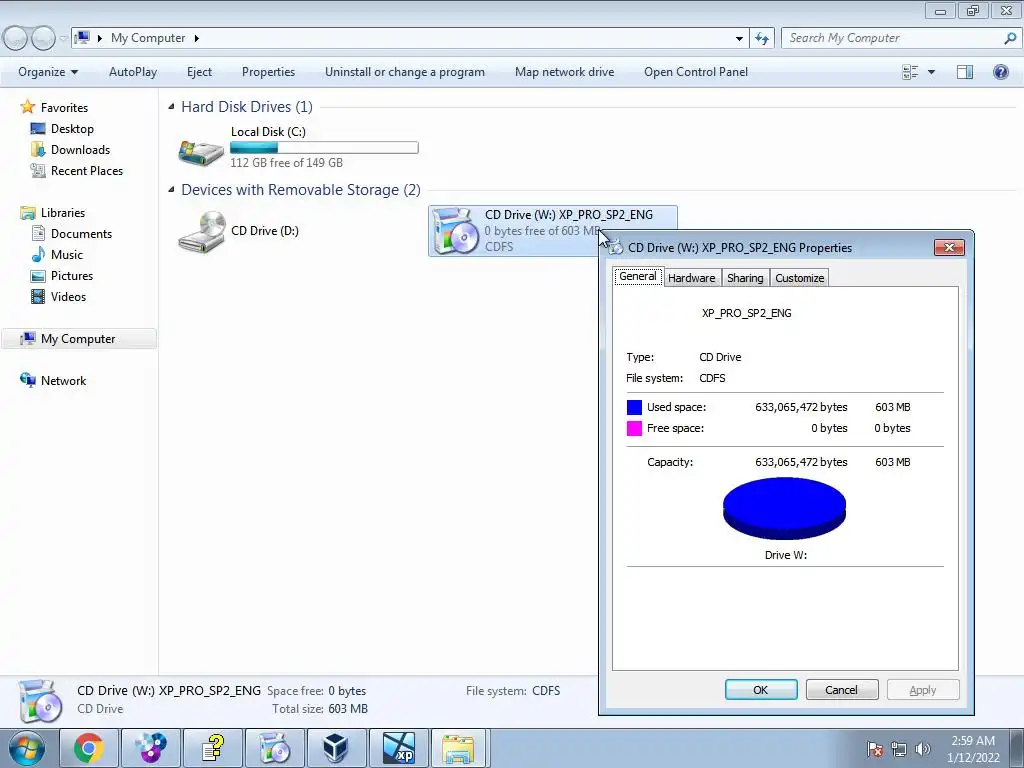
Task: Select the CD Drive (W:) XP_PRO_SP2_ENG icon
Action: pos(456,231)
